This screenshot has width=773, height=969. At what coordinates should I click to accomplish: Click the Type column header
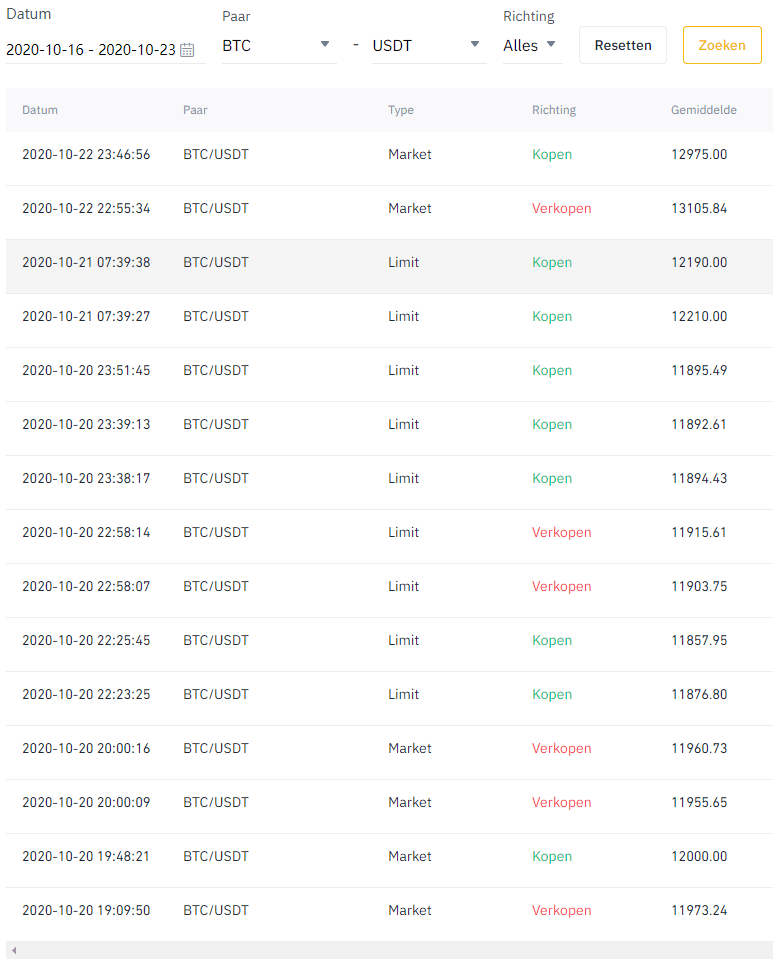click(x=401, y=110)
